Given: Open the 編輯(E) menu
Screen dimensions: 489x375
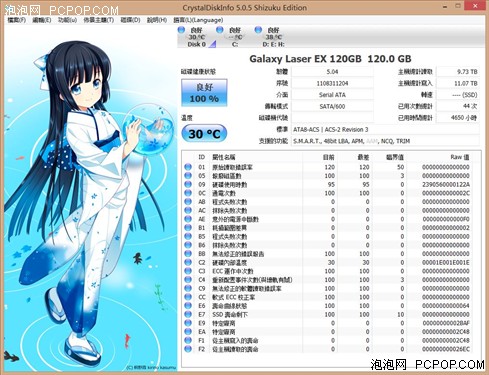Looking at the screenshot, I should click(42, 20).
